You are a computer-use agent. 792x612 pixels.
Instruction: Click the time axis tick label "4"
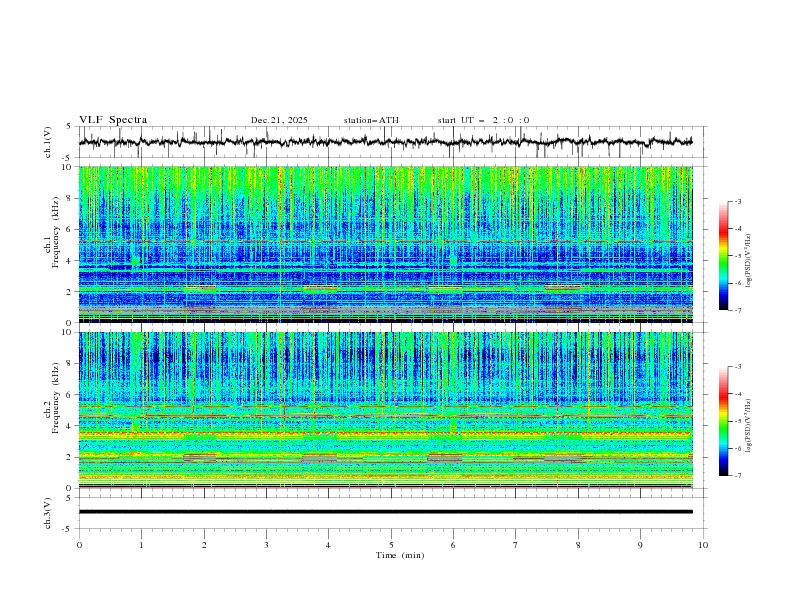328,545
